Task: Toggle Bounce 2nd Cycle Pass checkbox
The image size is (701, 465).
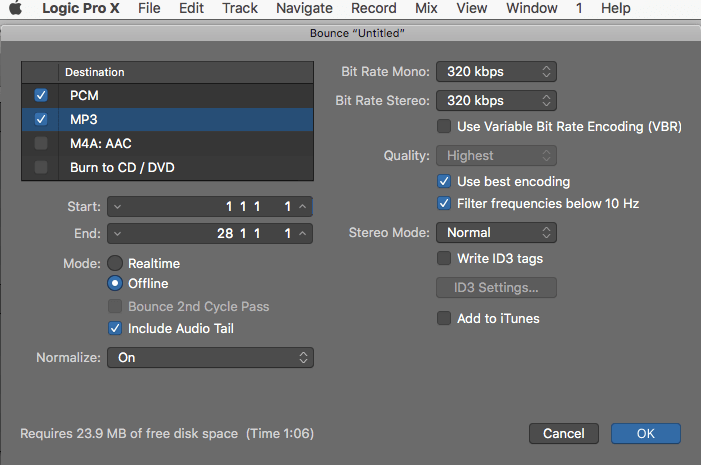Action: point(115,306)
